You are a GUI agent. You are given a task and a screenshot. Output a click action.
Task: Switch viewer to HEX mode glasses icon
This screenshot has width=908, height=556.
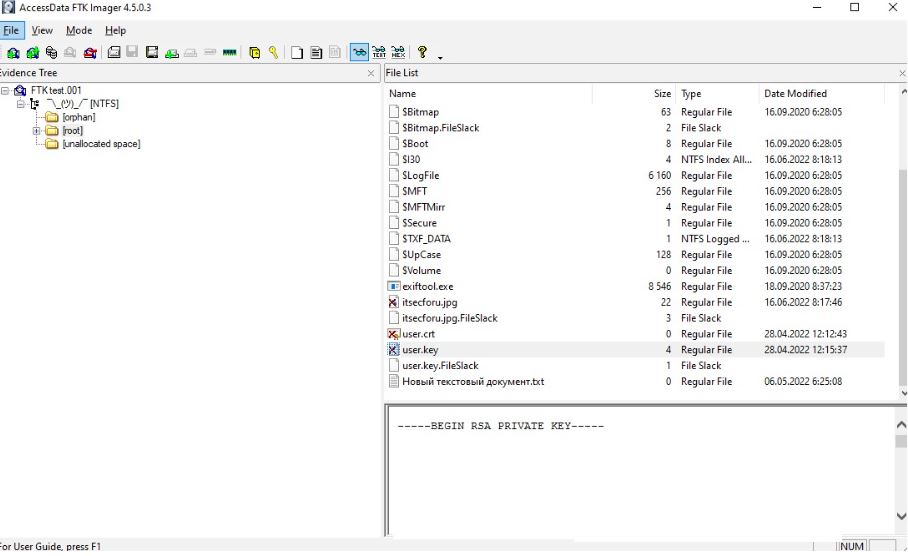point(398,53)
